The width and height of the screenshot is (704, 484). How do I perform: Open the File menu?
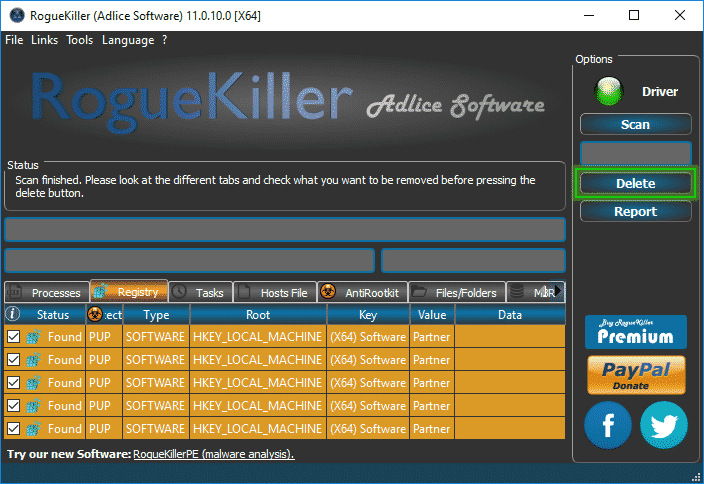pyautogui.click(x=14, y=40)
